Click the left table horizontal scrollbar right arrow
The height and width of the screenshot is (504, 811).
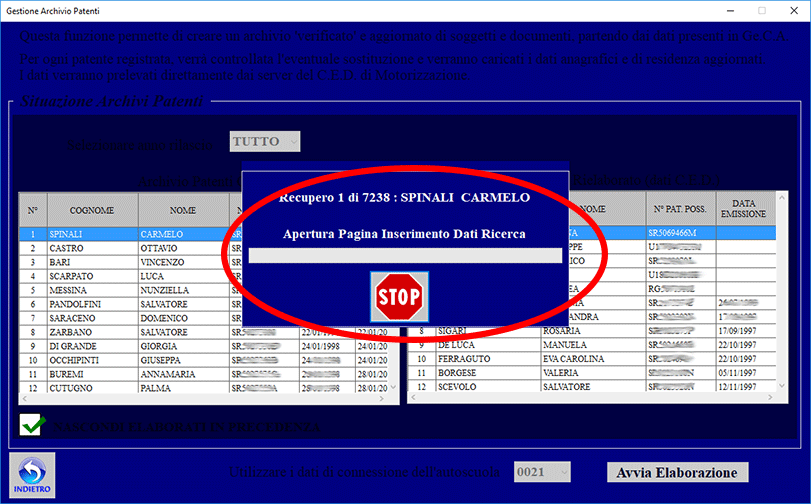[382, 398]
